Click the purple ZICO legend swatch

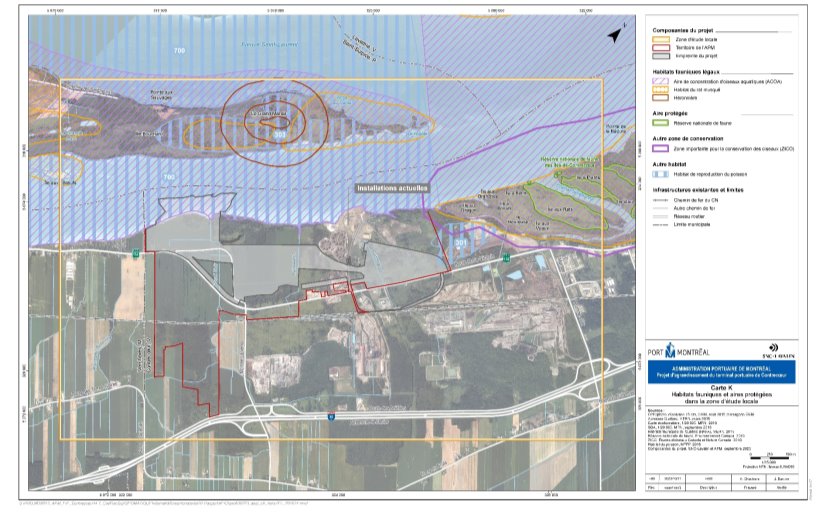[x=661, y=149]
